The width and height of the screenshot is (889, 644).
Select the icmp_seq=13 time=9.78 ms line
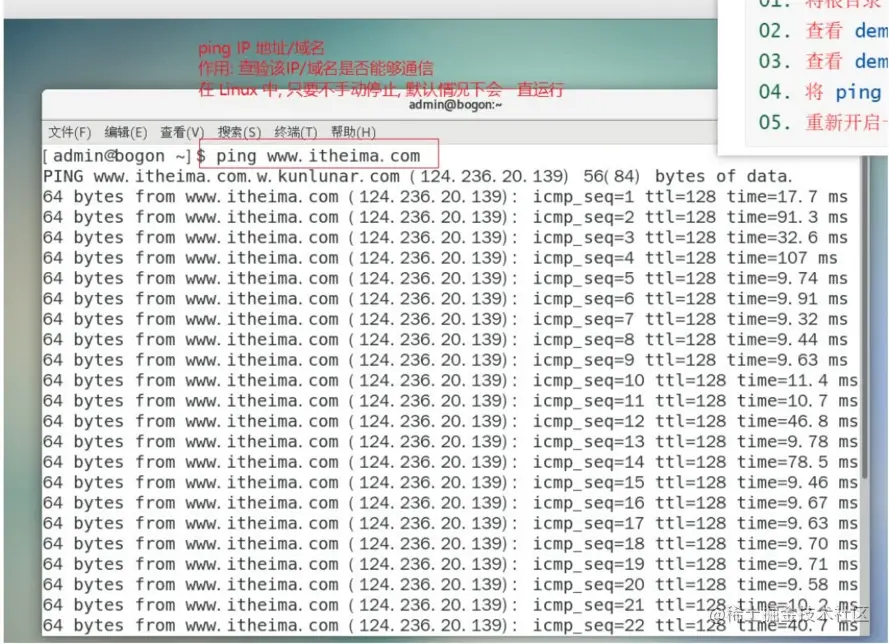coord(450,442)
